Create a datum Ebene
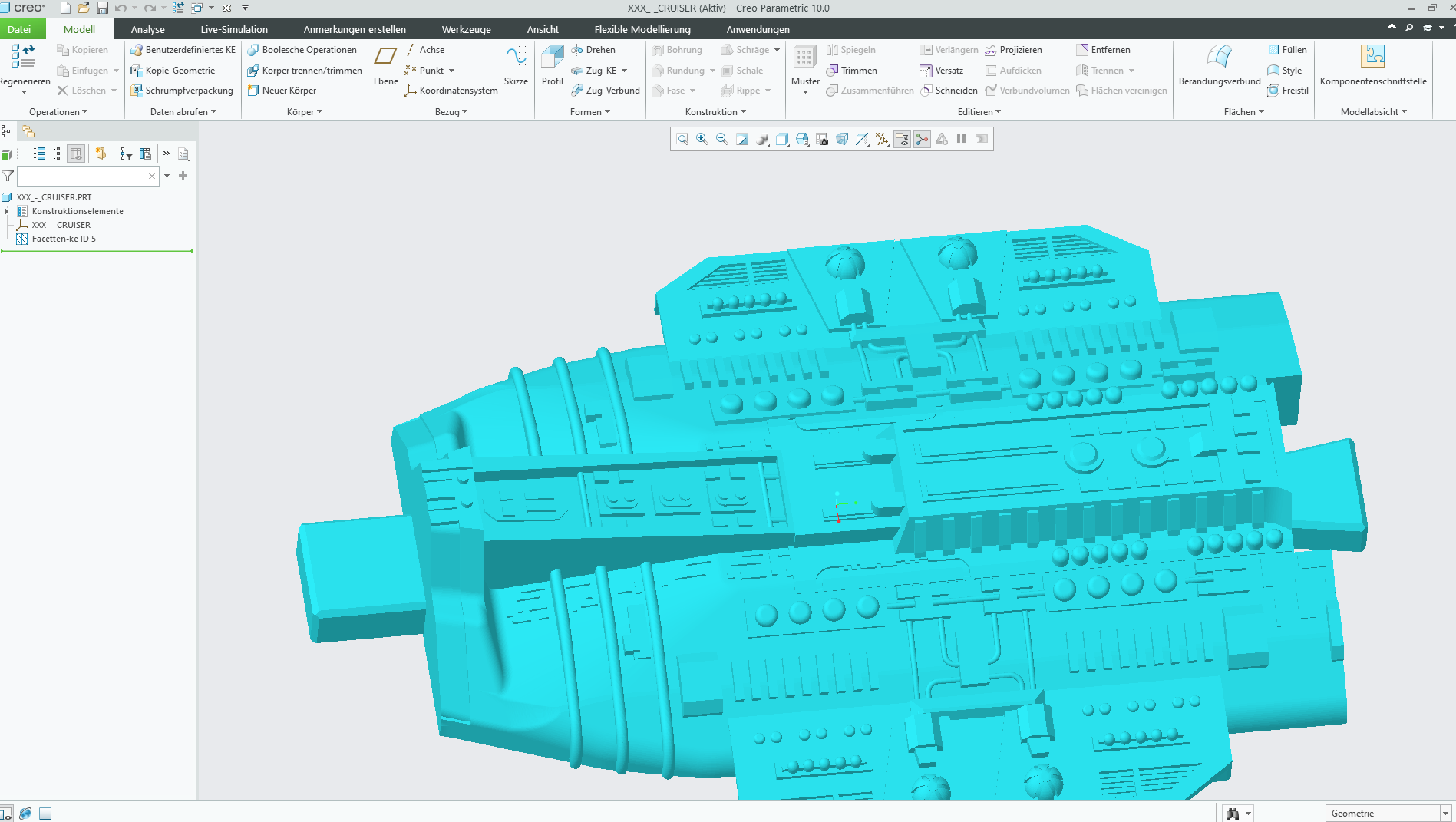The width and height of the screenshot is (1456, 822). (x=385, y=64)
